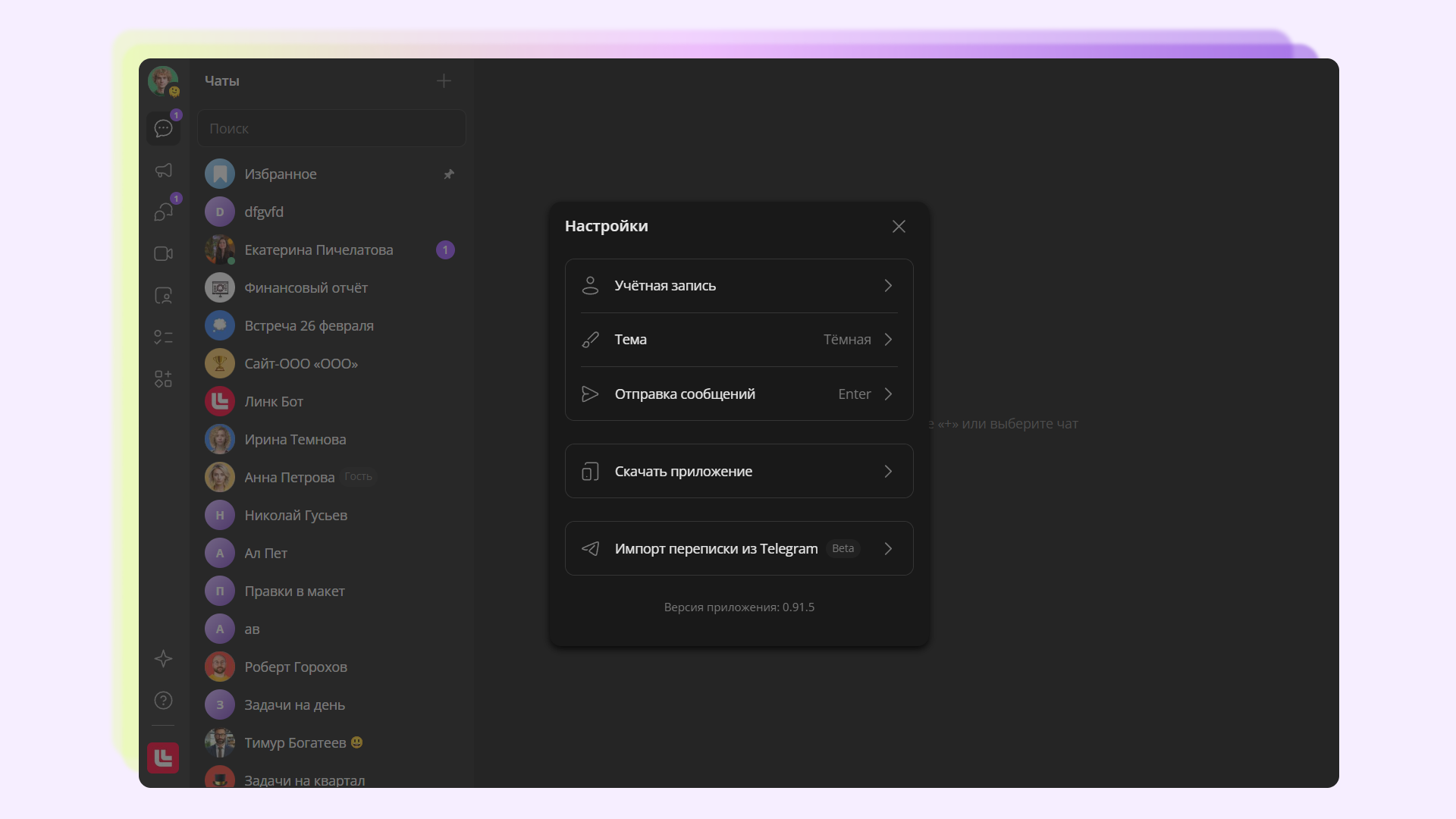Open the chats icon in sidebar
1456x819 pixels.
click(x=163, y=128)
